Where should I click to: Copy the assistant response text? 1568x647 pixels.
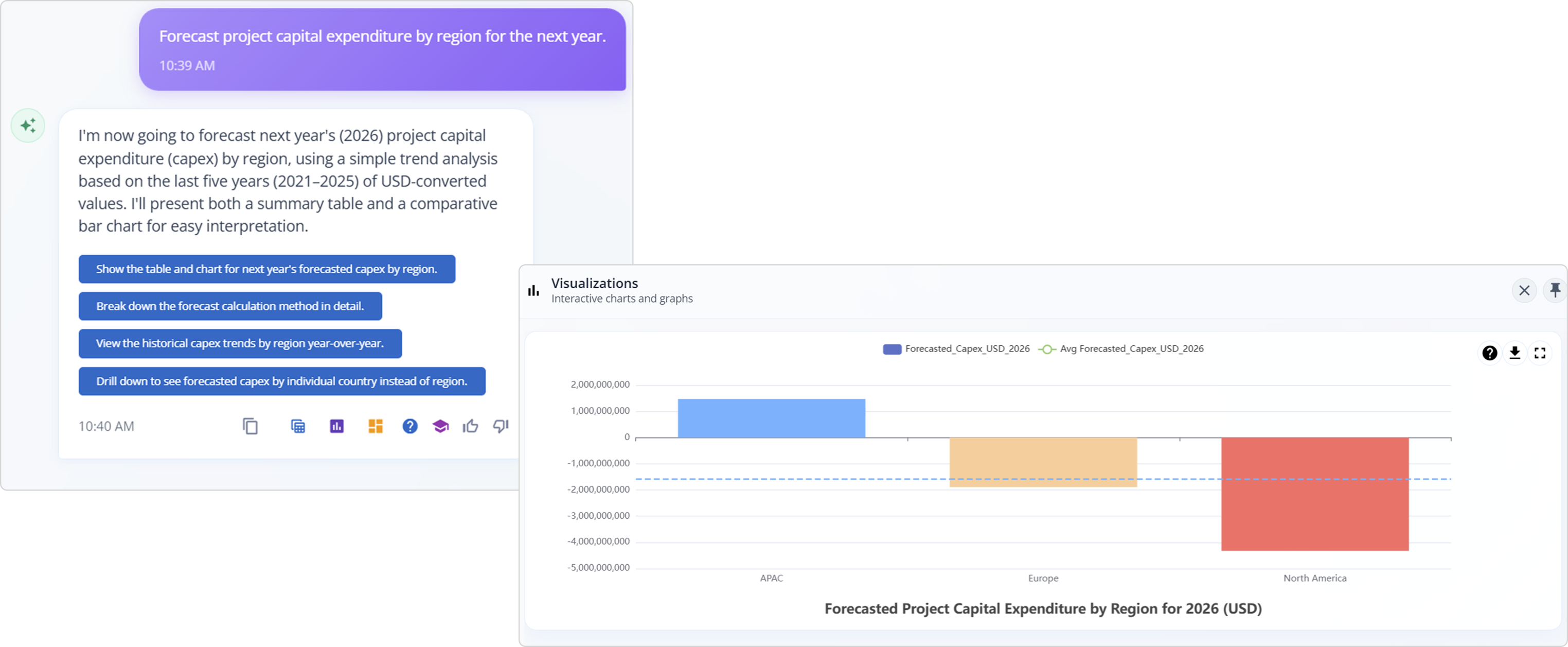[250, 426]
